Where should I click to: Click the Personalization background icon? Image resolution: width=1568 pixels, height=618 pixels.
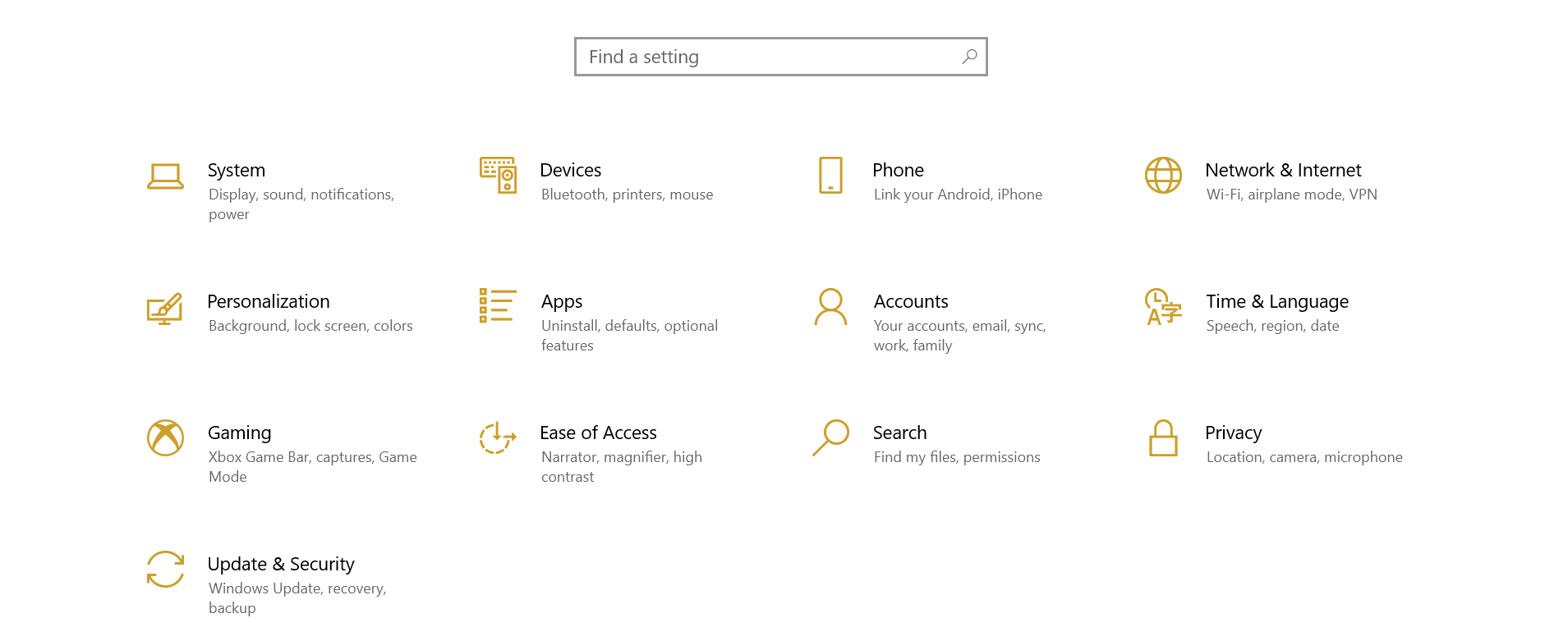coord(165,309)
